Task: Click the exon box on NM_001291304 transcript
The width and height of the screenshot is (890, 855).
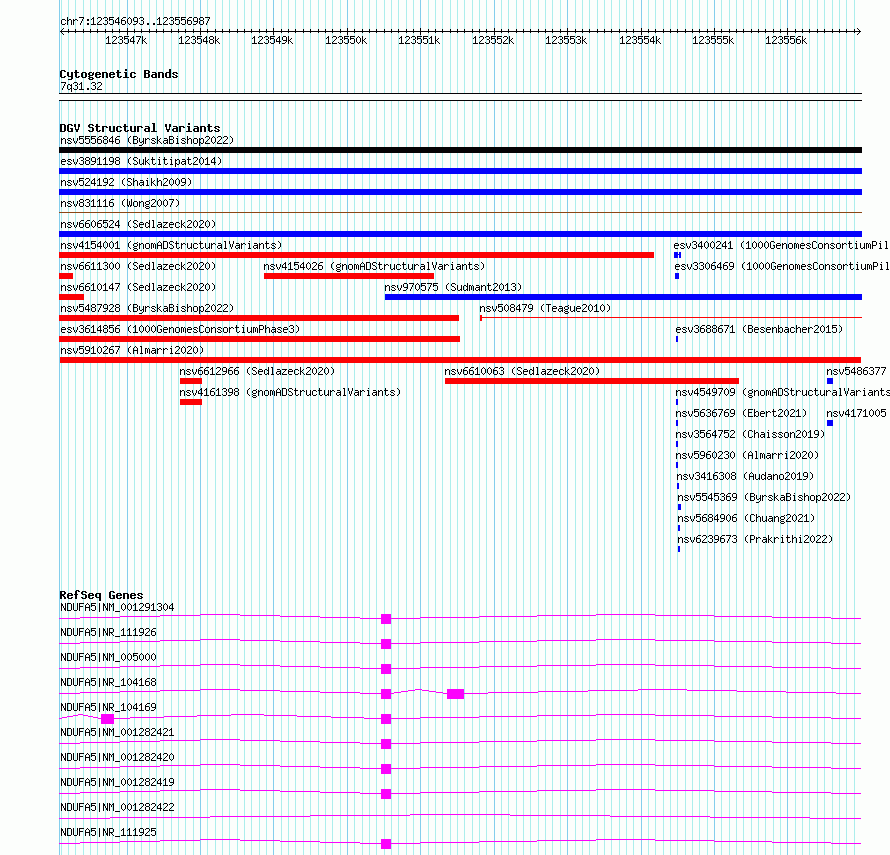Action: point(386,619)
